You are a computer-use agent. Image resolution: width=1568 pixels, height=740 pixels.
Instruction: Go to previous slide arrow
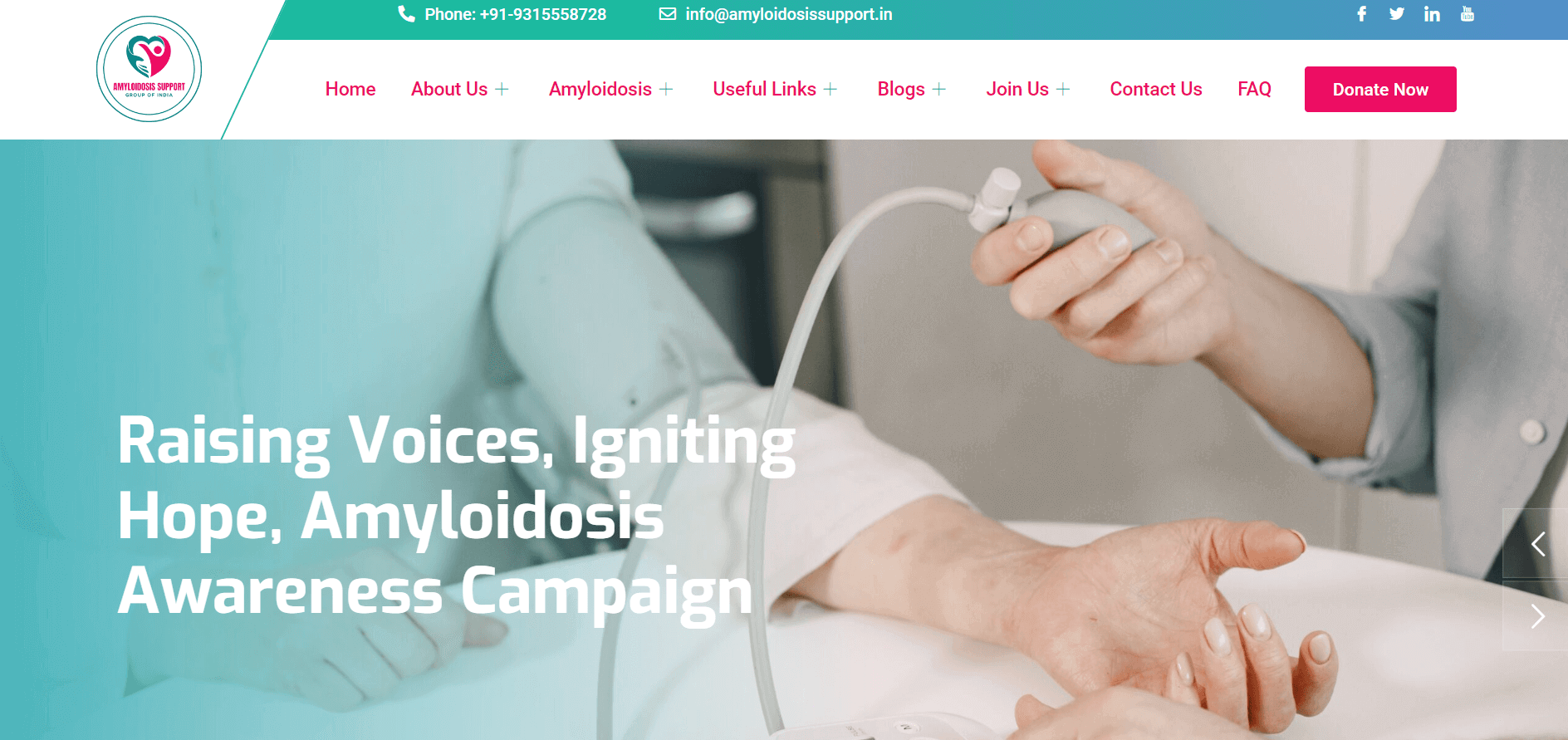tap(1537, 544)
